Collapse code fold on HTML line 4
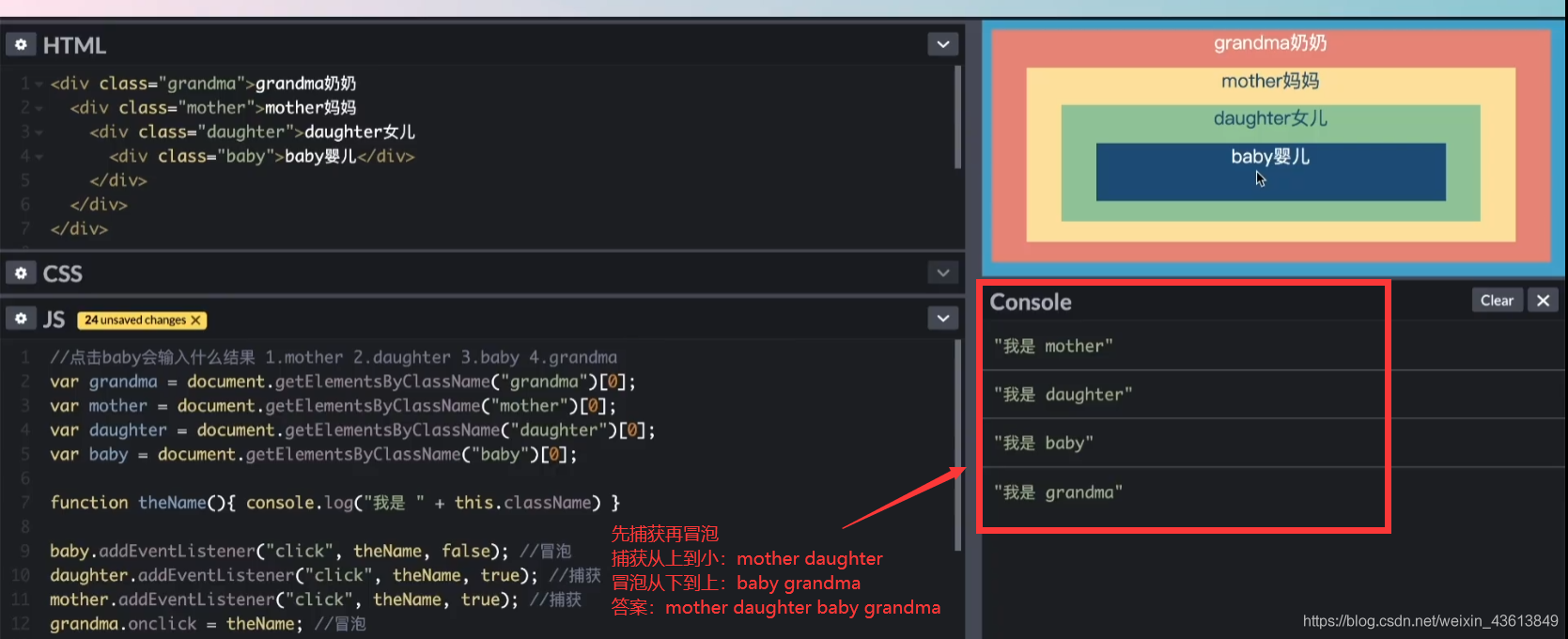 click(39, 157)
